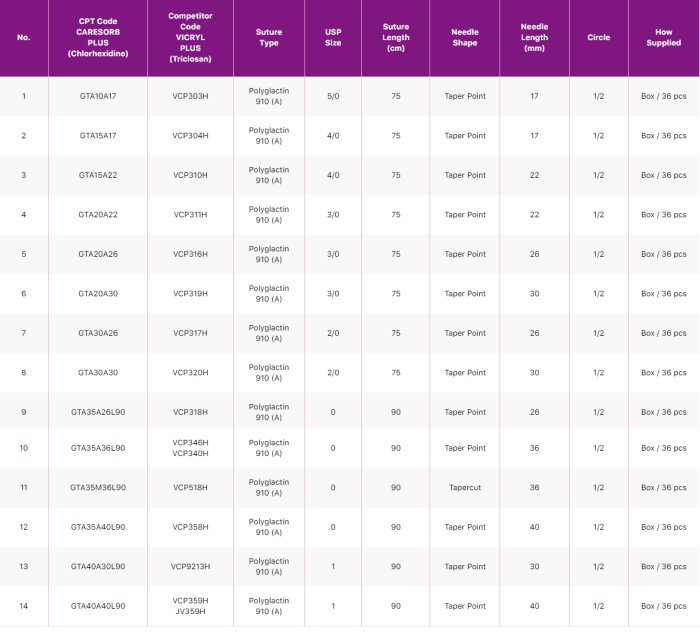Click the GTA35A26L90 product code

[x=98, y=412]
